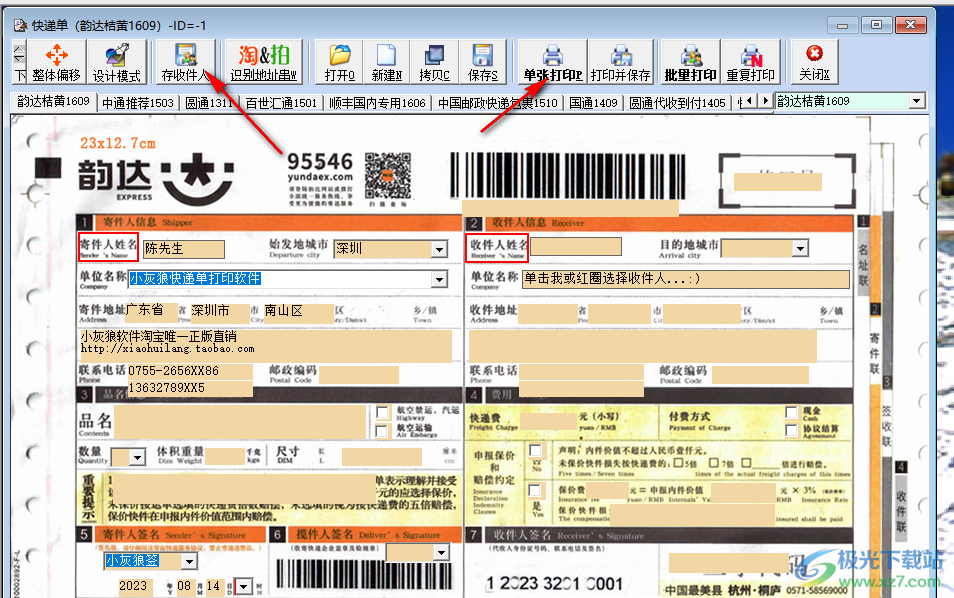Click the day field 14
Screen dimensions: 954x598
[x=213, y=586]
